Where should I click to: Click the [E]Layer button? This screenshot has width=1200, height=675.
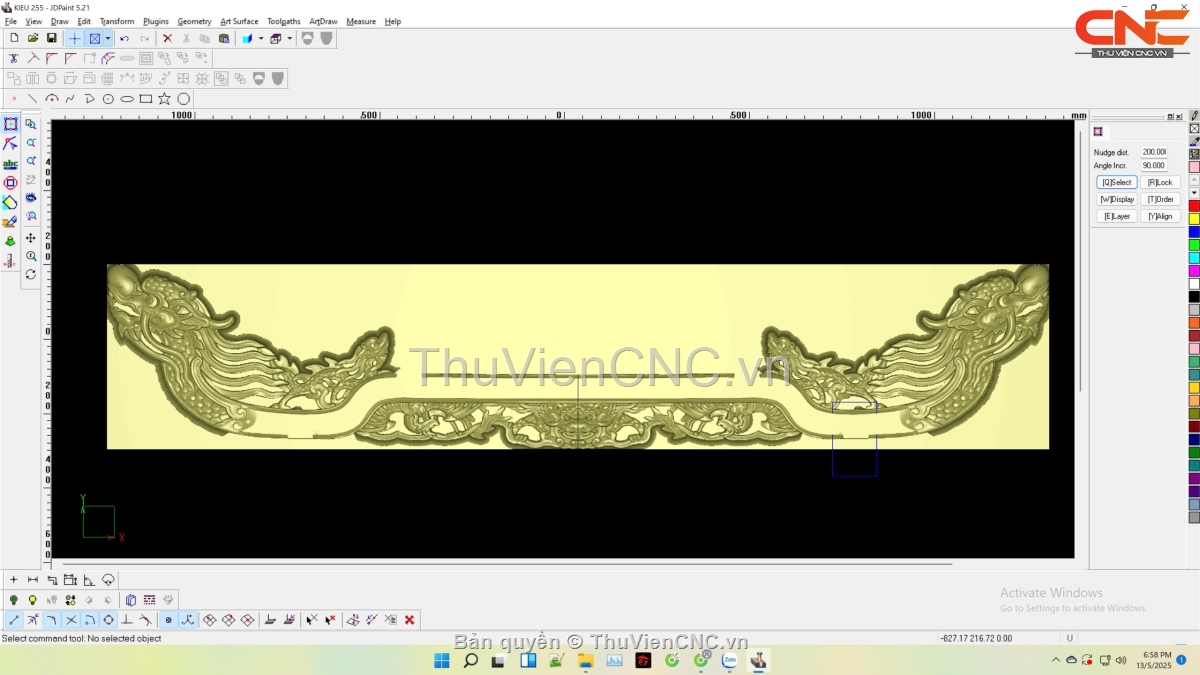pos(1117,216)
